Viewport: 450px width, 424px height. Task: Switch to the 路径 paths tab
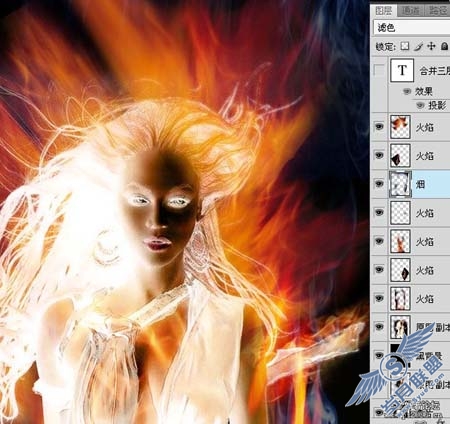pos(437,10)
